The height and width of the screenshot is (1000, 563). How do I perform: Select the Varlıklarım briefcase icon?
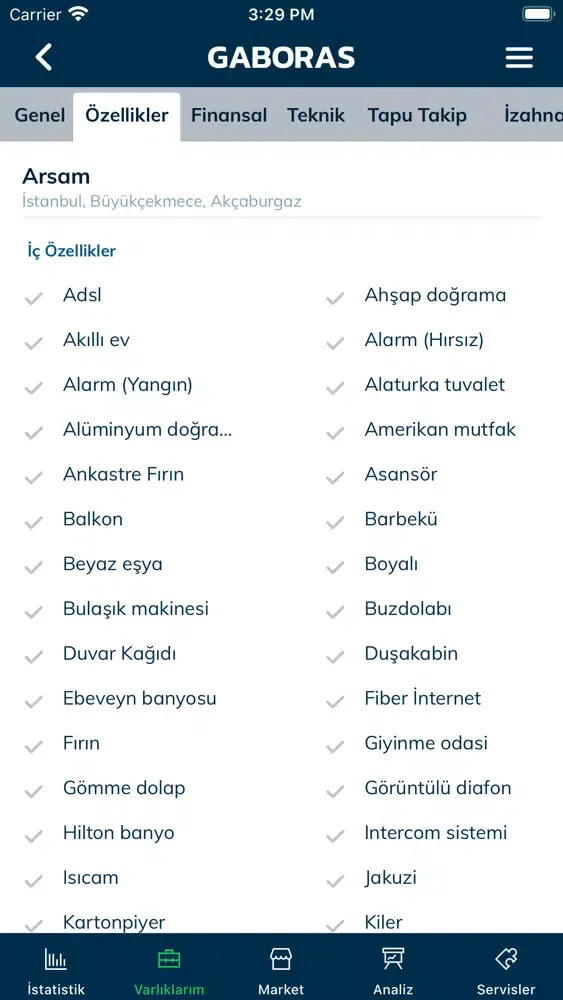(x=169, y=959)
